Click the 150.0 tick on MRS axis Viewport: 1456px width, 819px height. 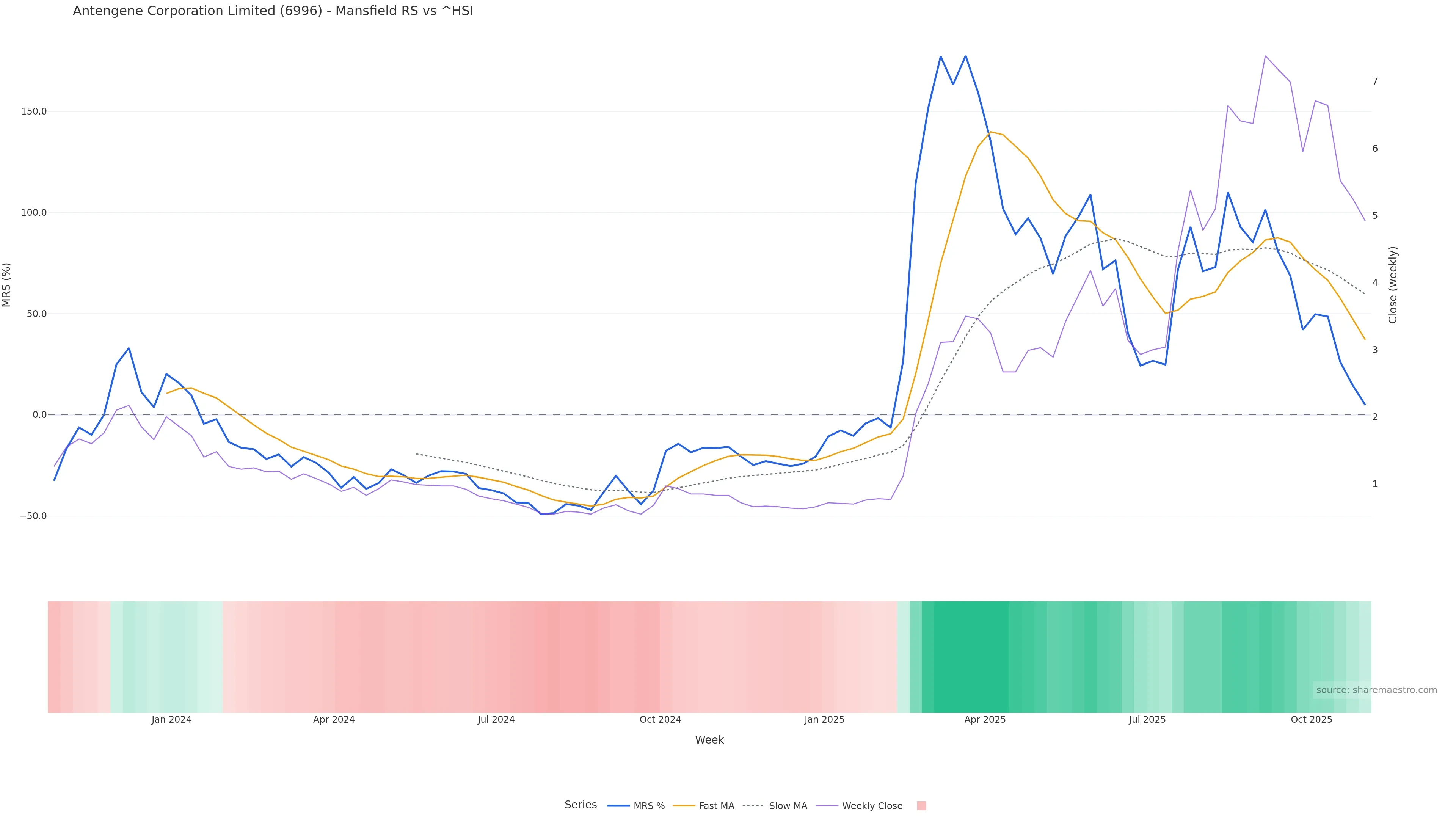[34, 111]
